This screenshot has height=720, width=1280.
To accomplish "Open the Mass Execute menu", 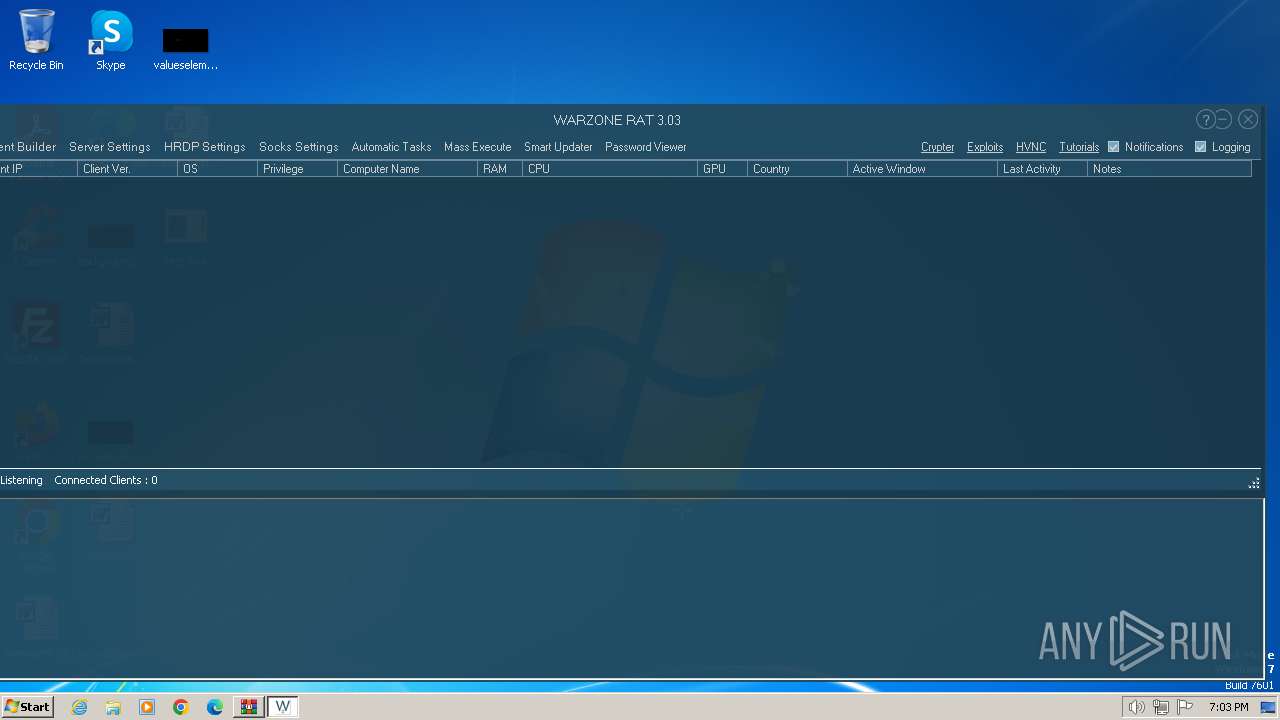I will point(477,147).
